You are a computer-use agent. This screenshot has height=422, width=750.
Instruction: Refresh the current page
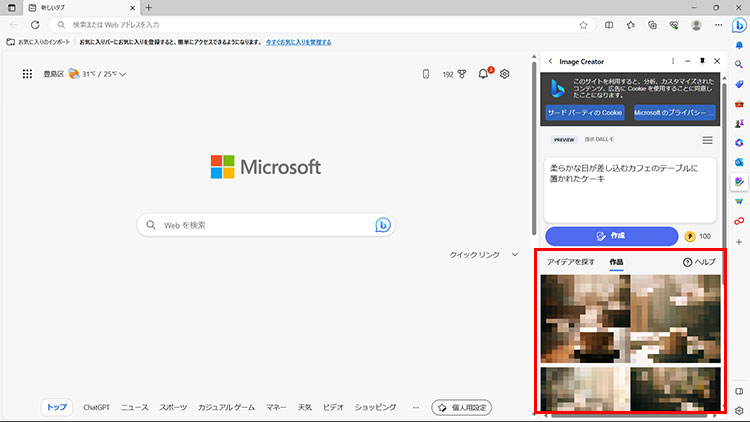pos(35,24)
